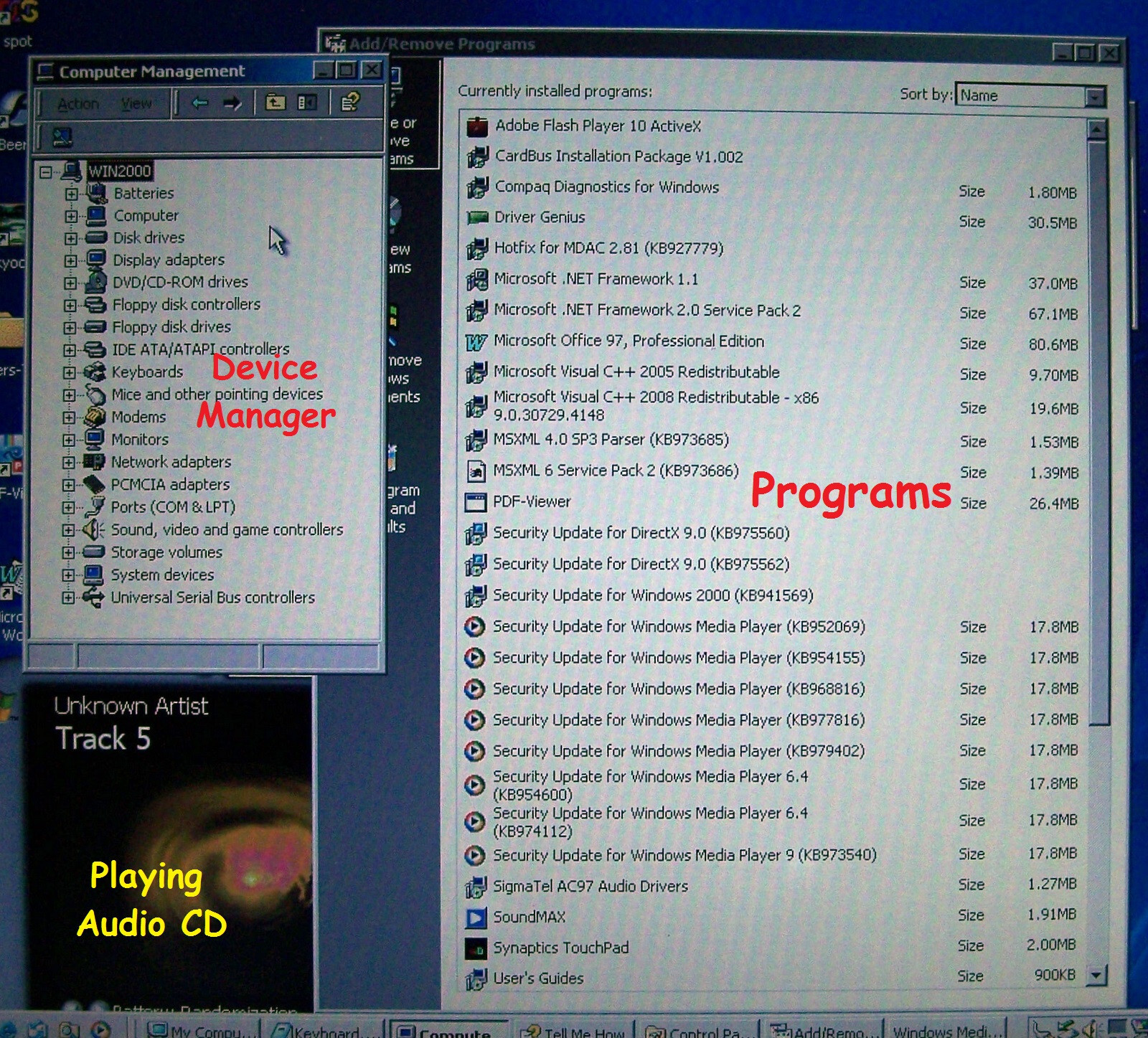Select Storage volumes in device tree
The height and width of the screenshot is (1038, 1148).
point(166,552)
